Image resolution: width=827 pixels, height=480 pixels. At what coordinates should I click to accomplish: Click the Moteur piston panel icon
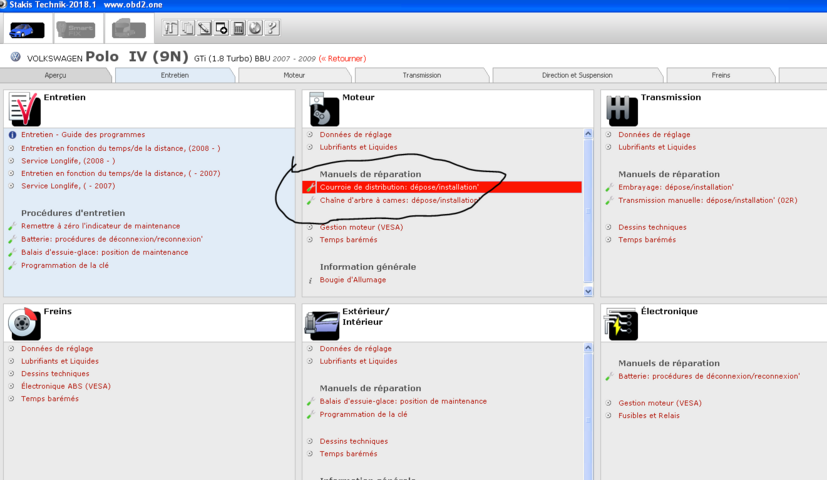pyautogui.click(x=324, y=109)
